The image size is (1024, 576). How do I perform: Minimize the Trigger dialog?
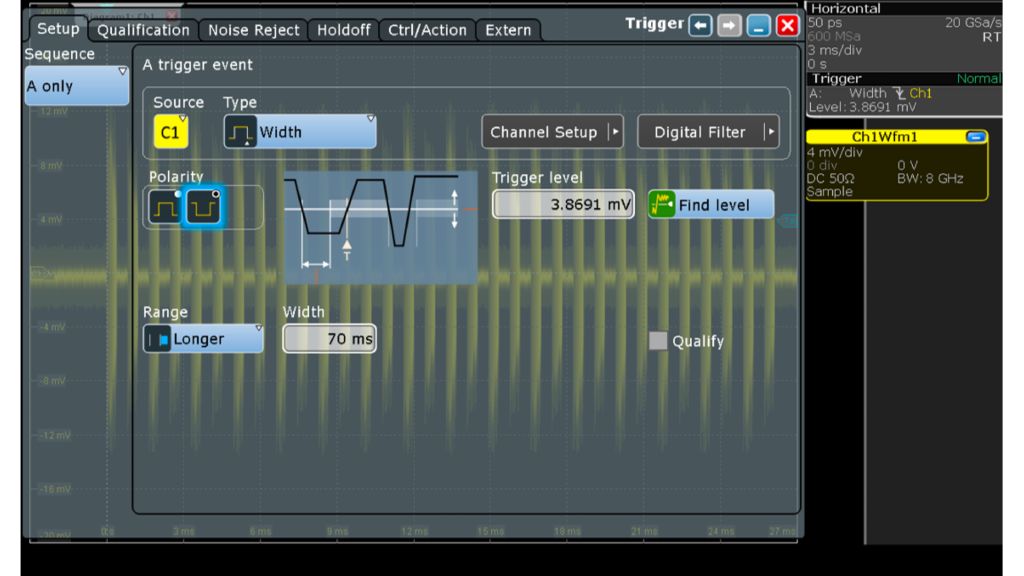pos(758,26)
